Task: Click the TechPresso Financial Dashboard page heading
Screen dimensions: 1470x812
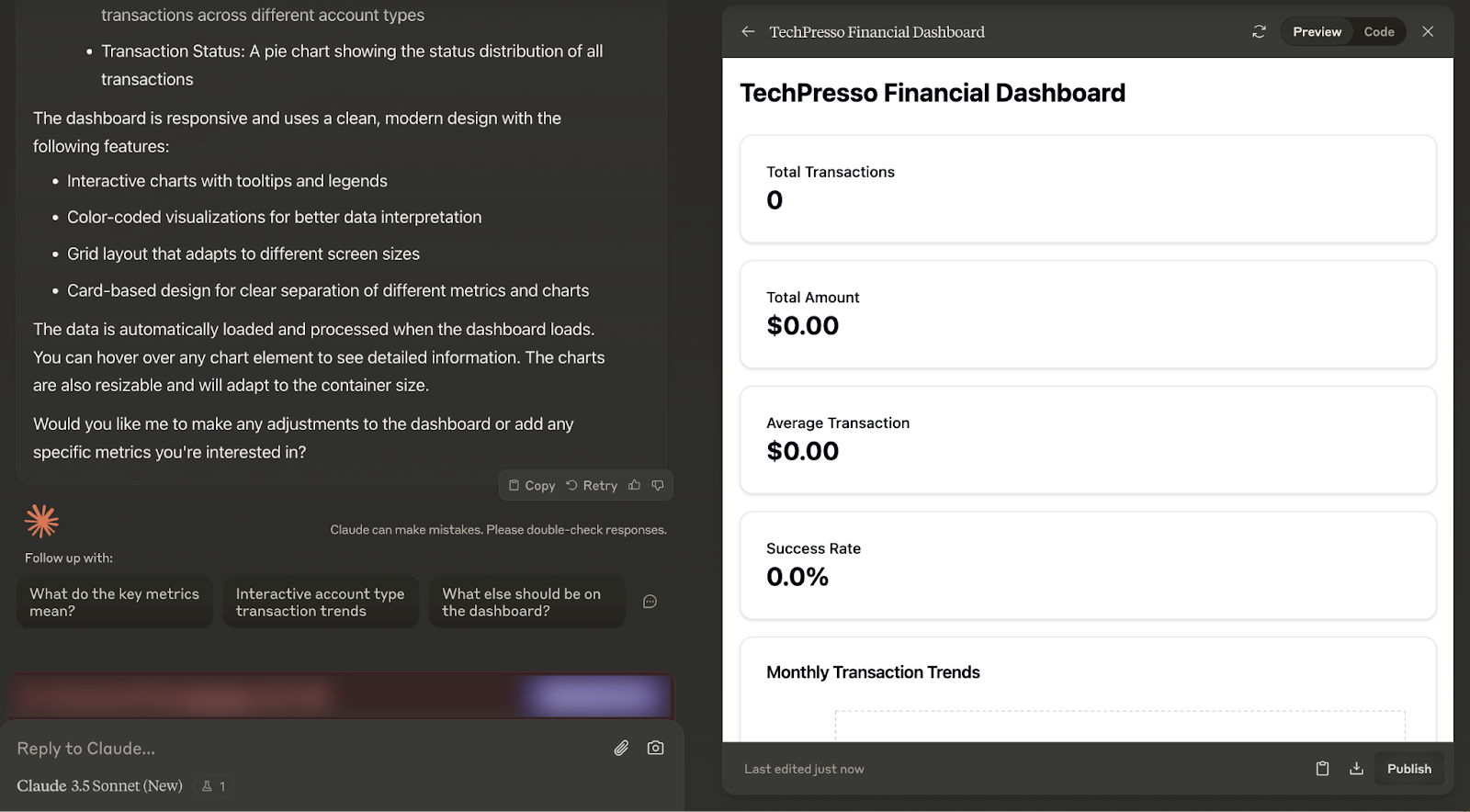Action: [933, 93]
